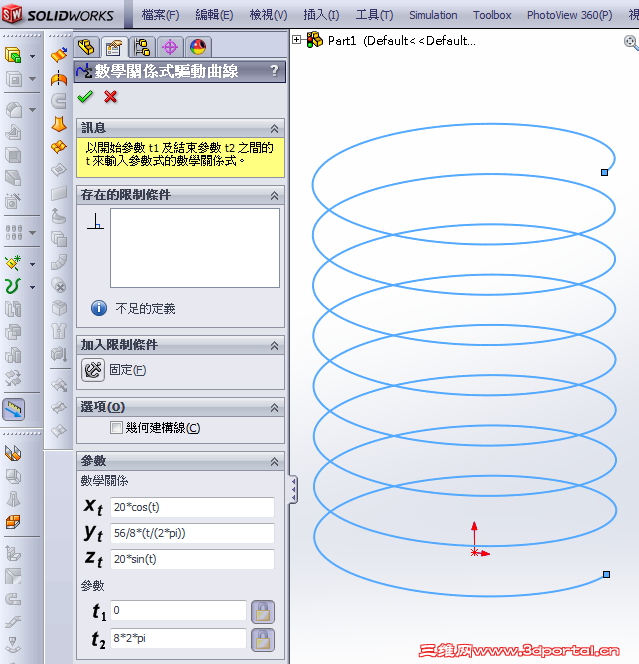This screenshot has width=639, height=664.
Task: Expand the Part1 flyout tree node
Action: (296, 40)
